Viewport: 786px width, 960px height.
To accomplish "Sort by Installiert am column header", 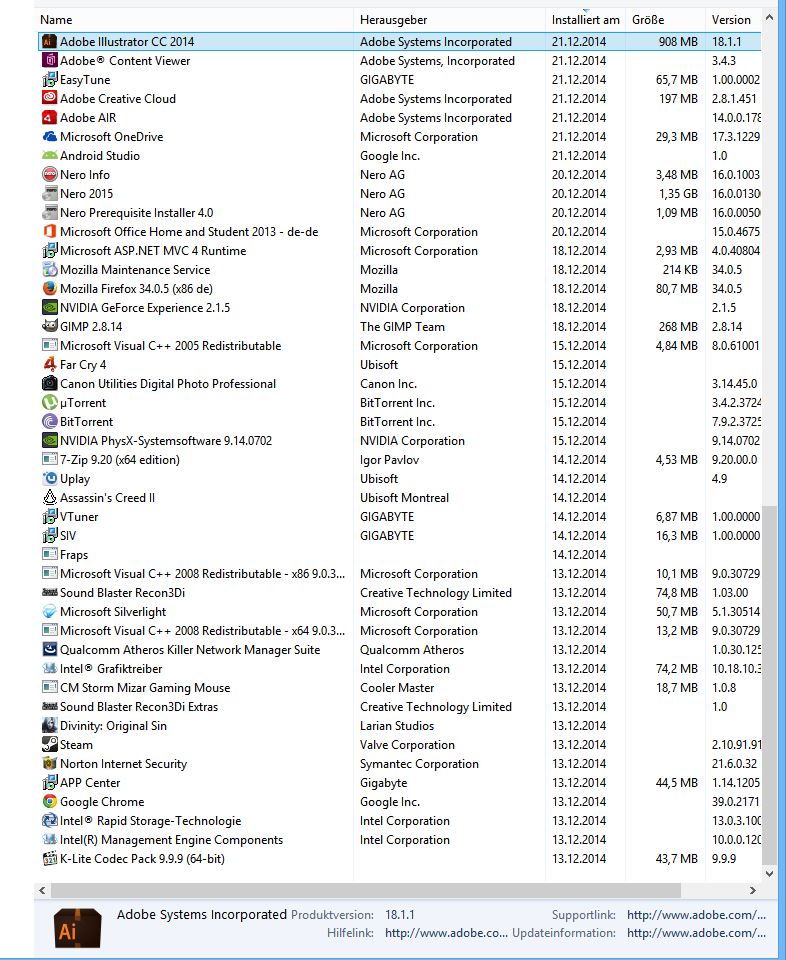I will [585, 20].
